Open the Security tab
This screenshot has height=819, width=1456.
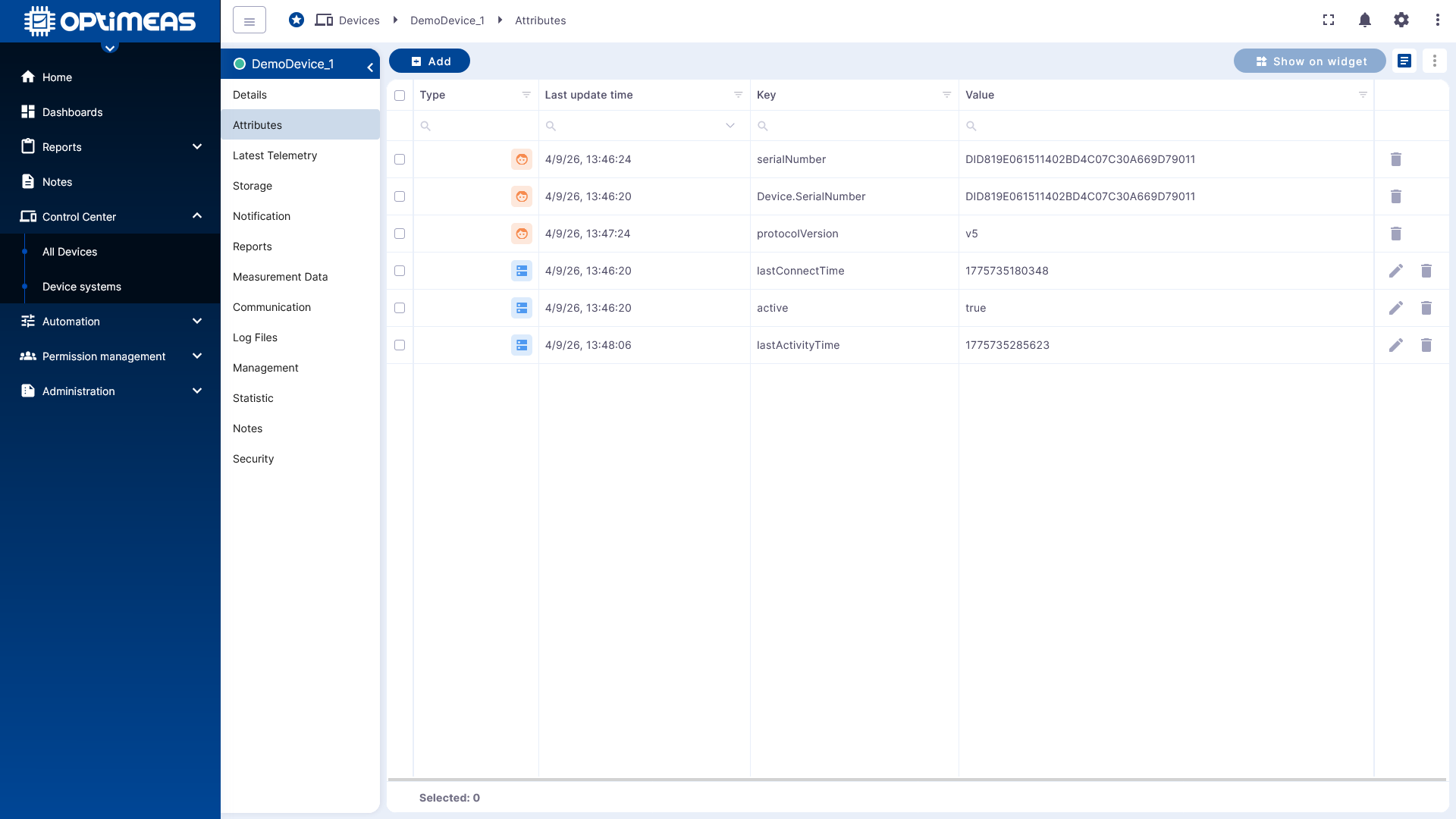[300, 459]
